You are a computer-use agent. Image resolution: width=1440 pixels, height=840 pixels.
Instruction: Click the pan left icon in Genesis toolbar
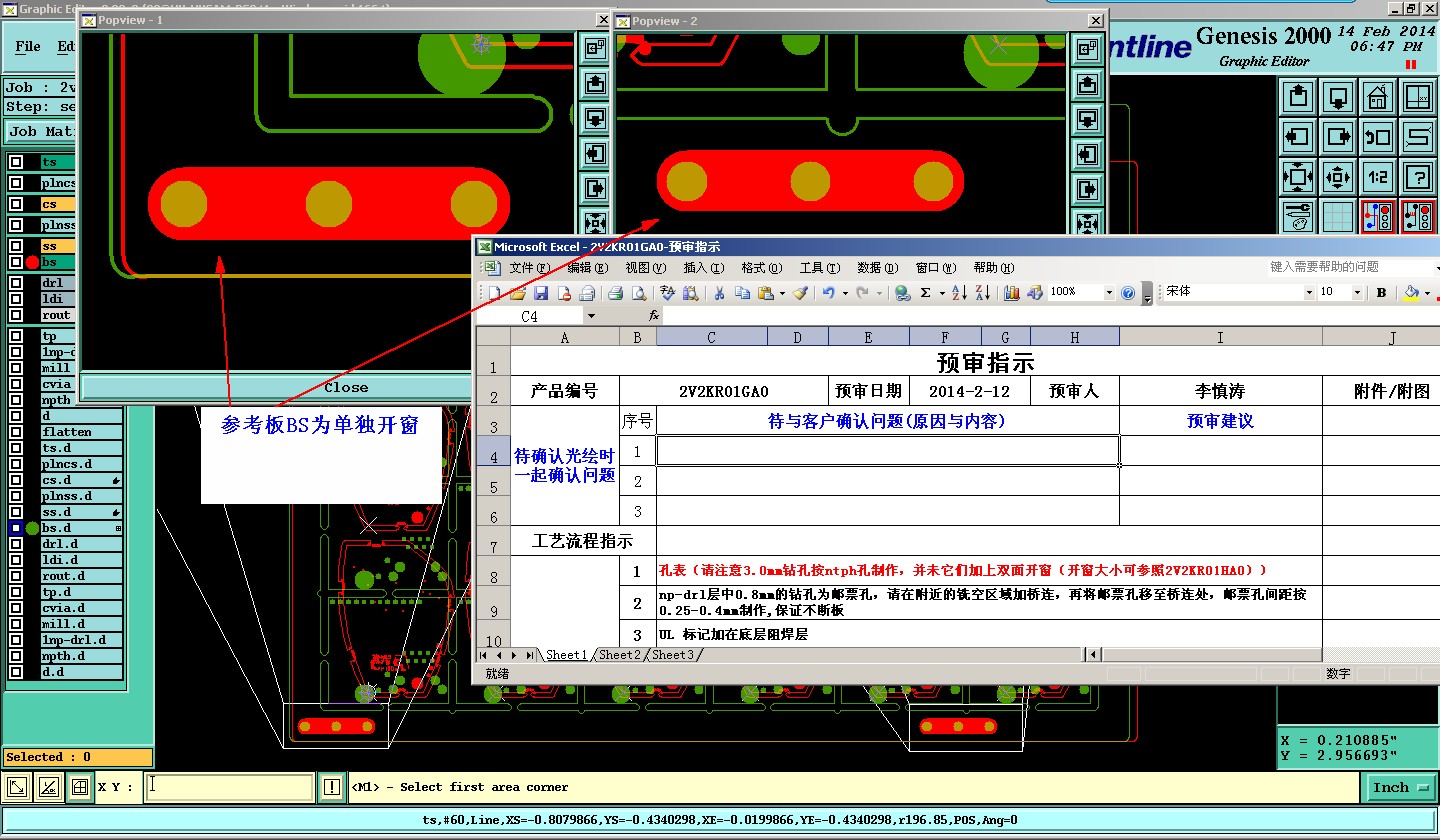pyautogui.click(x=1298, y=137)
